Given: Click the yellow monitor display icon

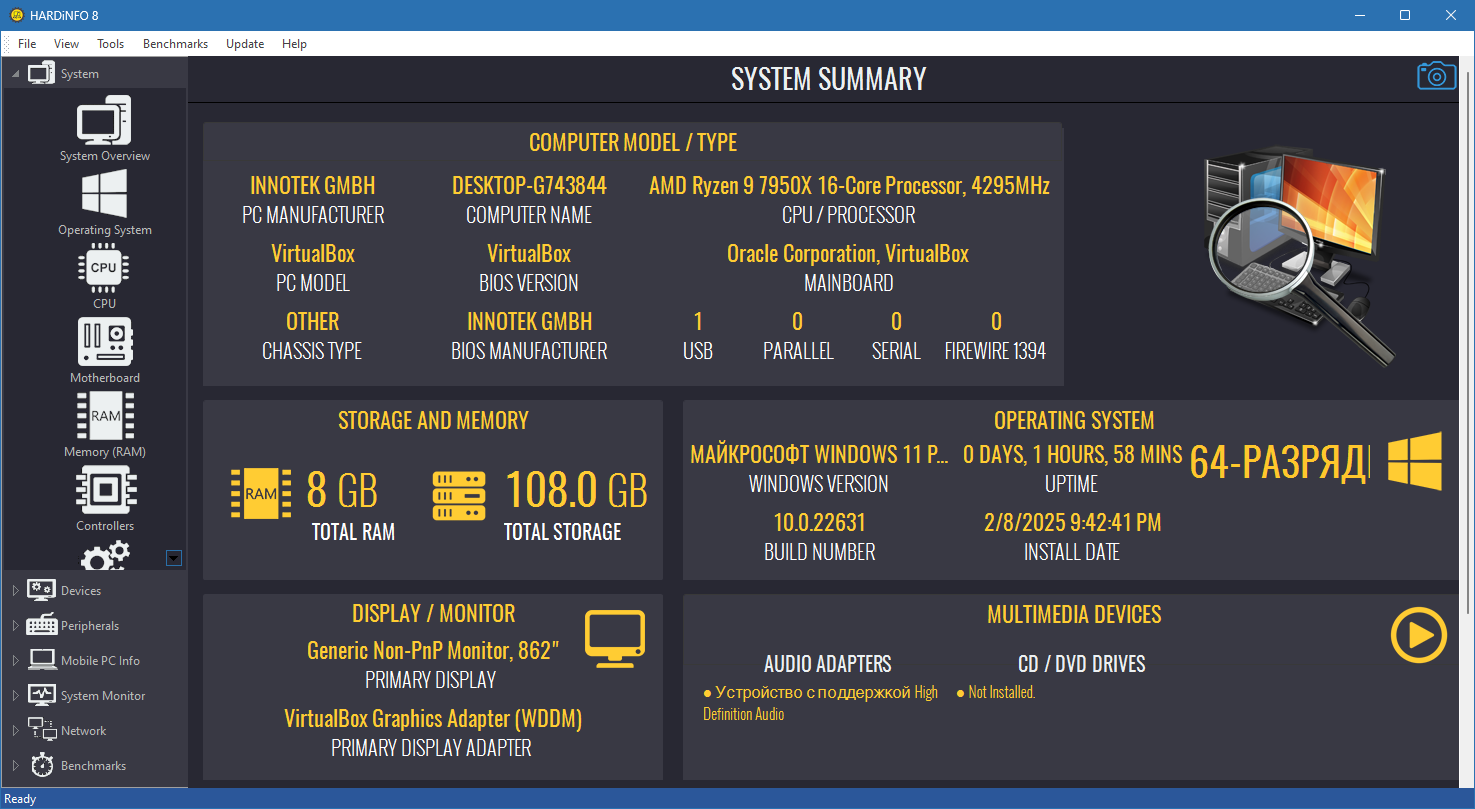Looking at the screenshot, I should point(615,639).
